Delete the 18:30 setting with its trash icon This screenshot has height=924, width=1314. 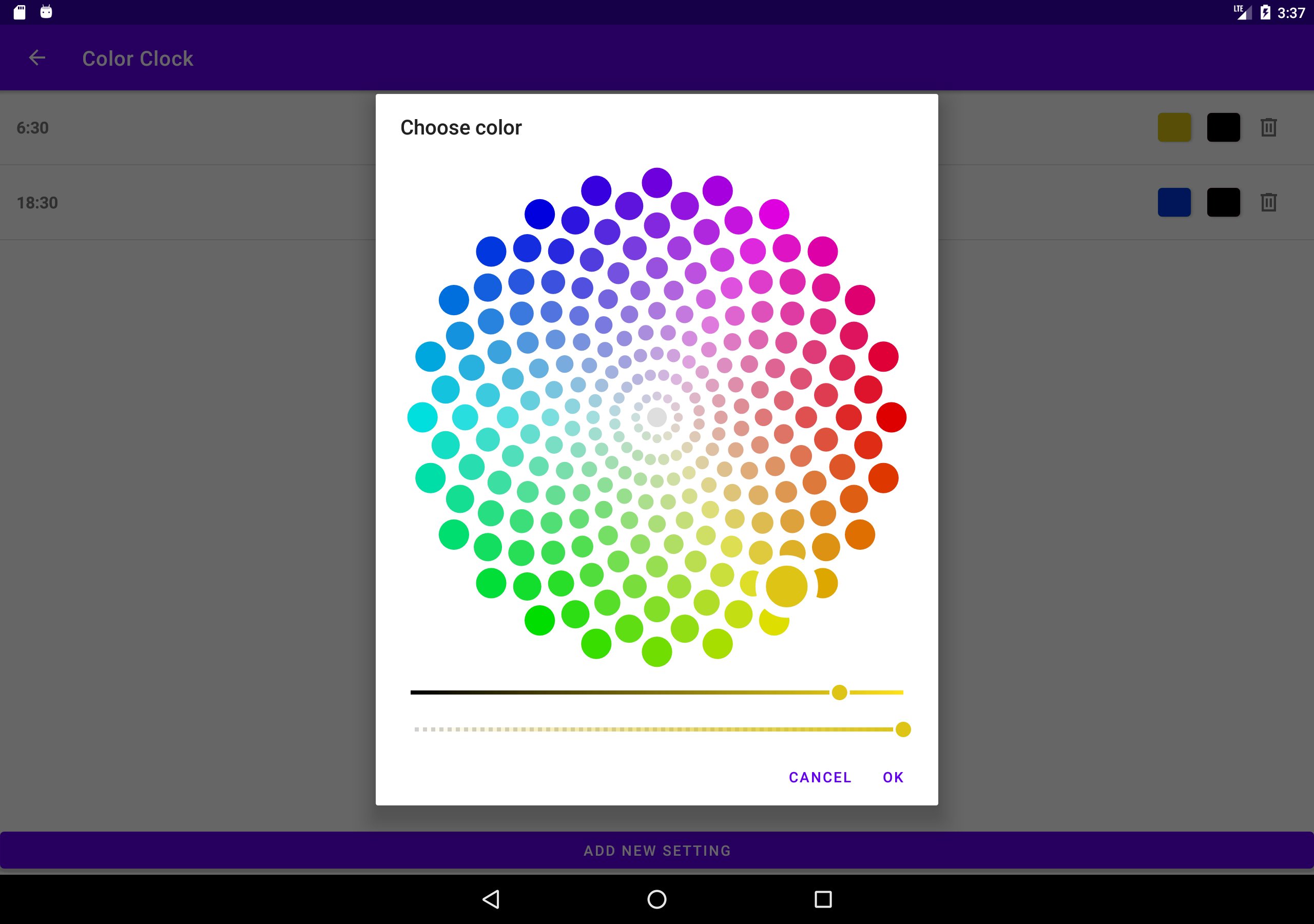click(1268, 202)
